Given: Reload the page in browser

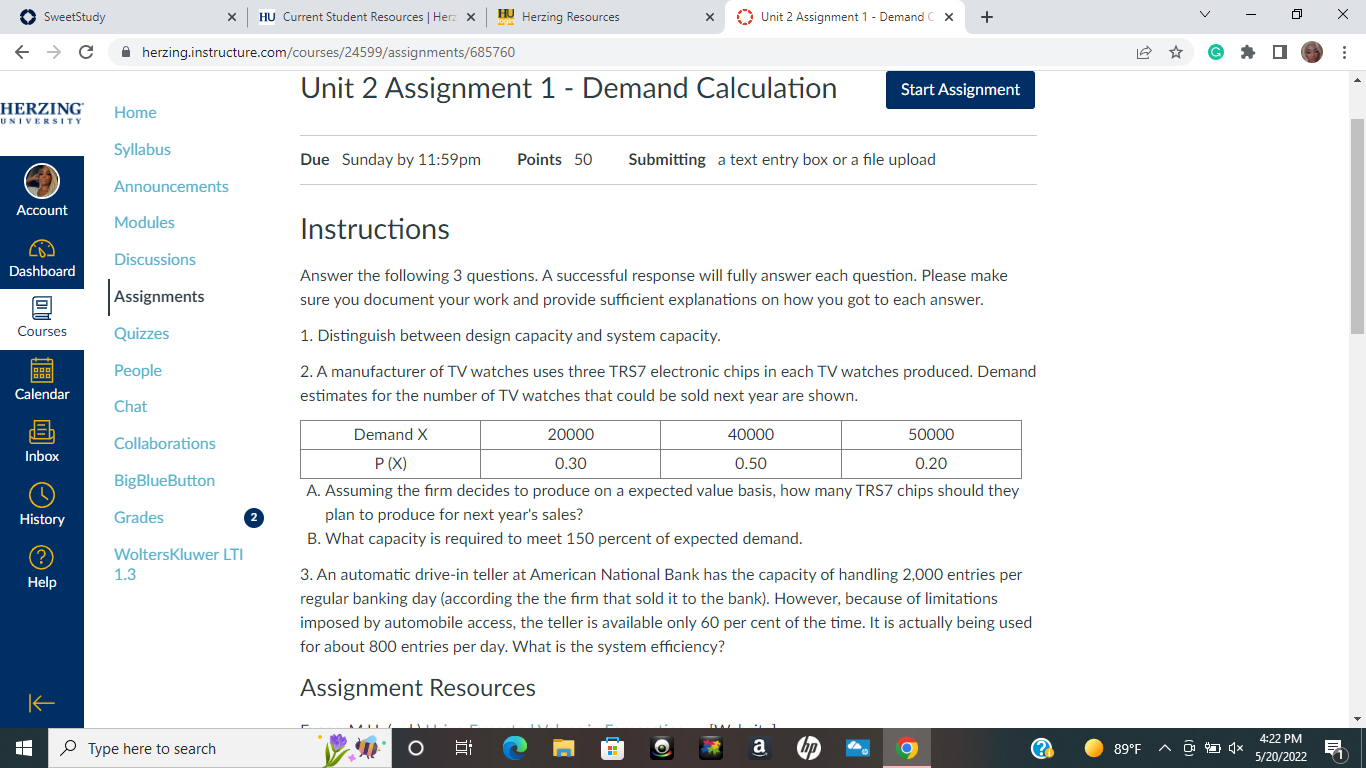Looking at the screenshot, I should (86, 52).
